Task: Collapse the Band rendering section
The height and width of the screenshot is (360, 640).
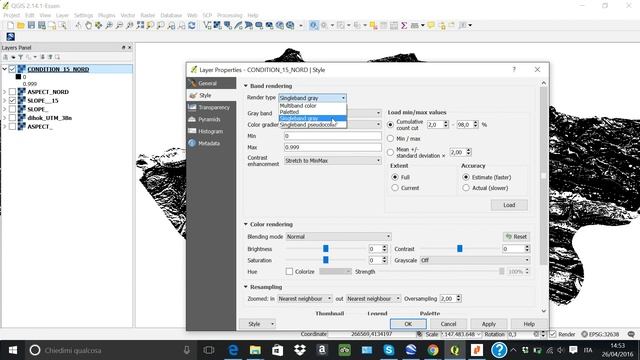Action: [246, 86]
